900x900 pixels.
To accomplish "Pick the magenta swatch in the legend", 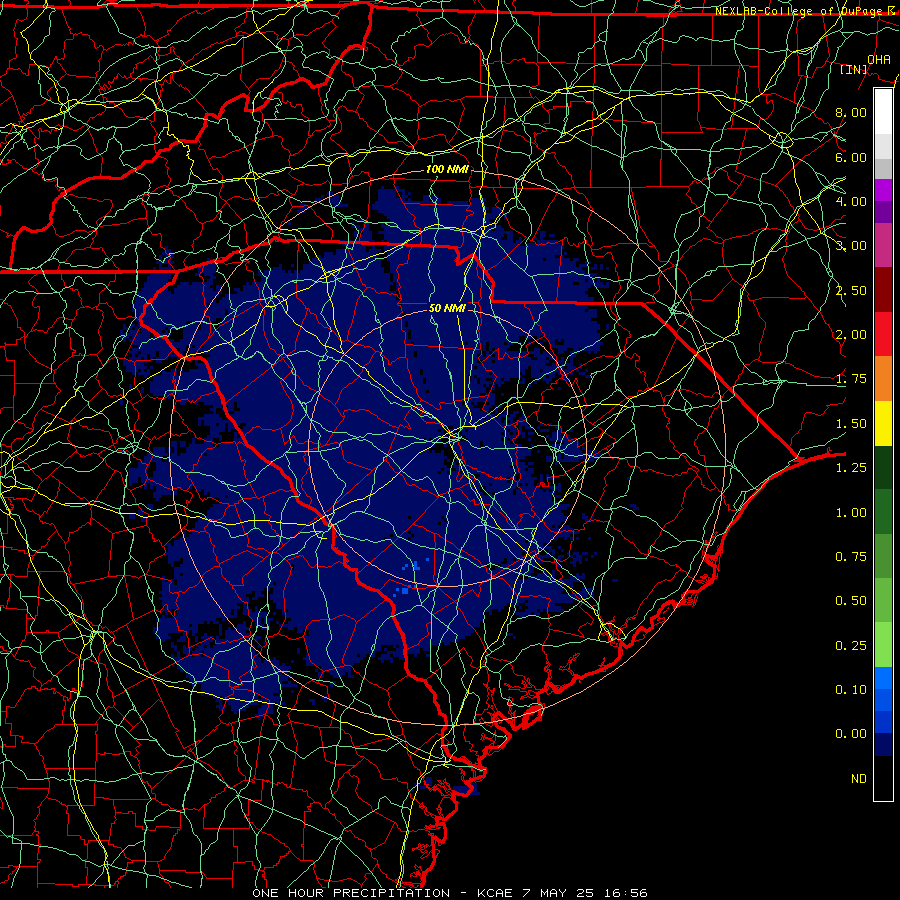I will pyautogui.click(x=883, y=190).
